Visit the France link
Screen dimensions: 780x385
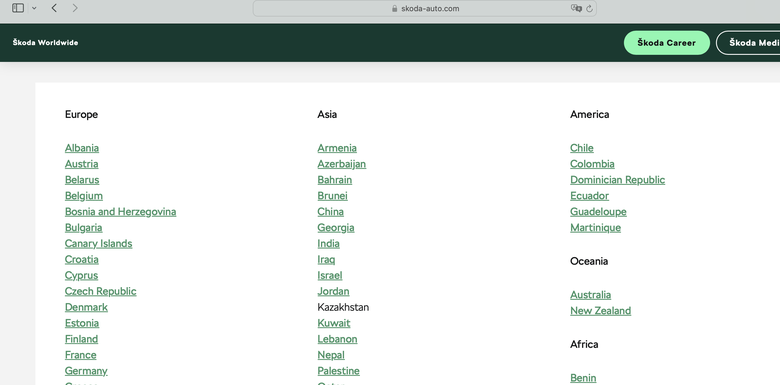point(81,355)
